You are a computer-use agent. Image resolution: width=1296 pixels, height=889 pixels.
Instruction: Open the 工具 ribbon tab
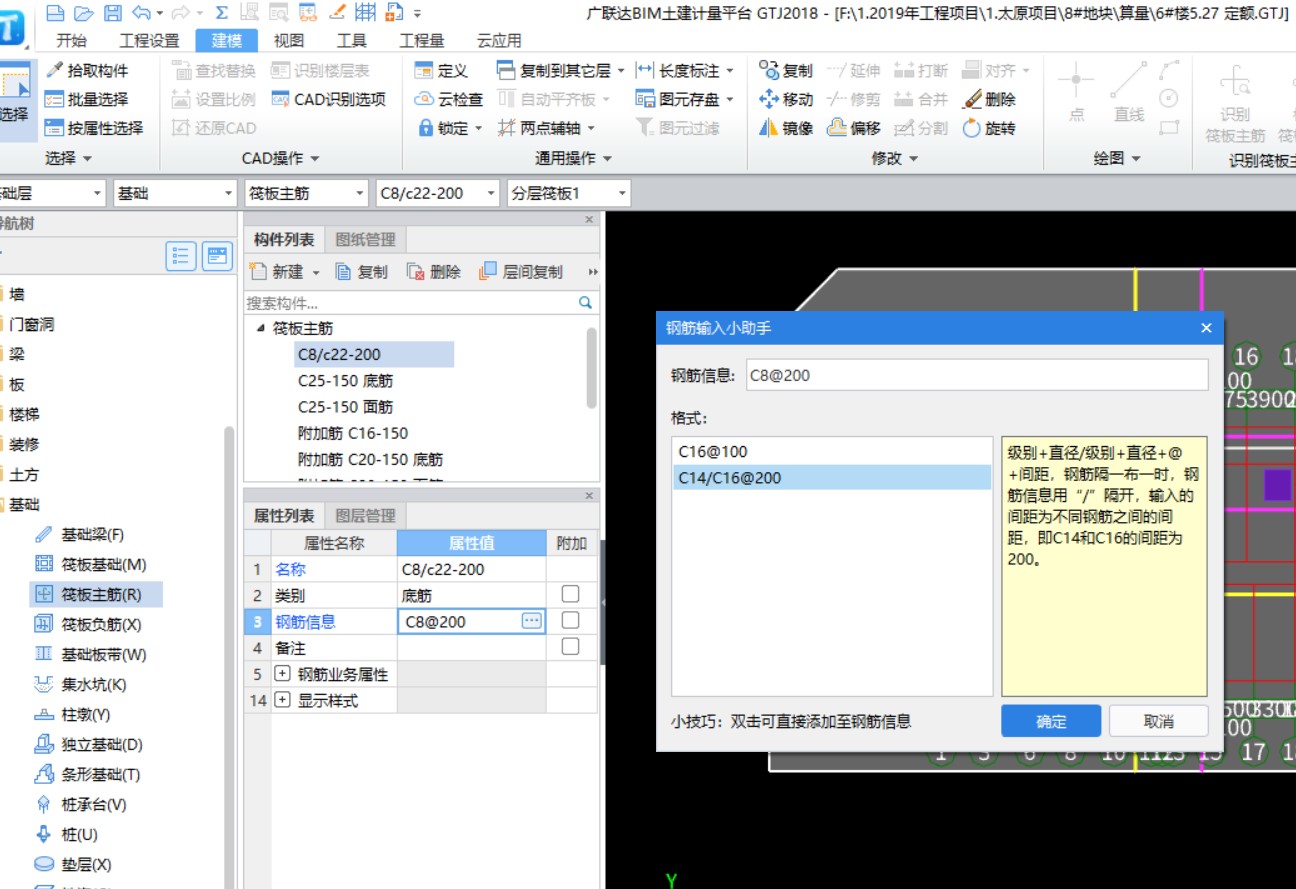tap(351, 41)
